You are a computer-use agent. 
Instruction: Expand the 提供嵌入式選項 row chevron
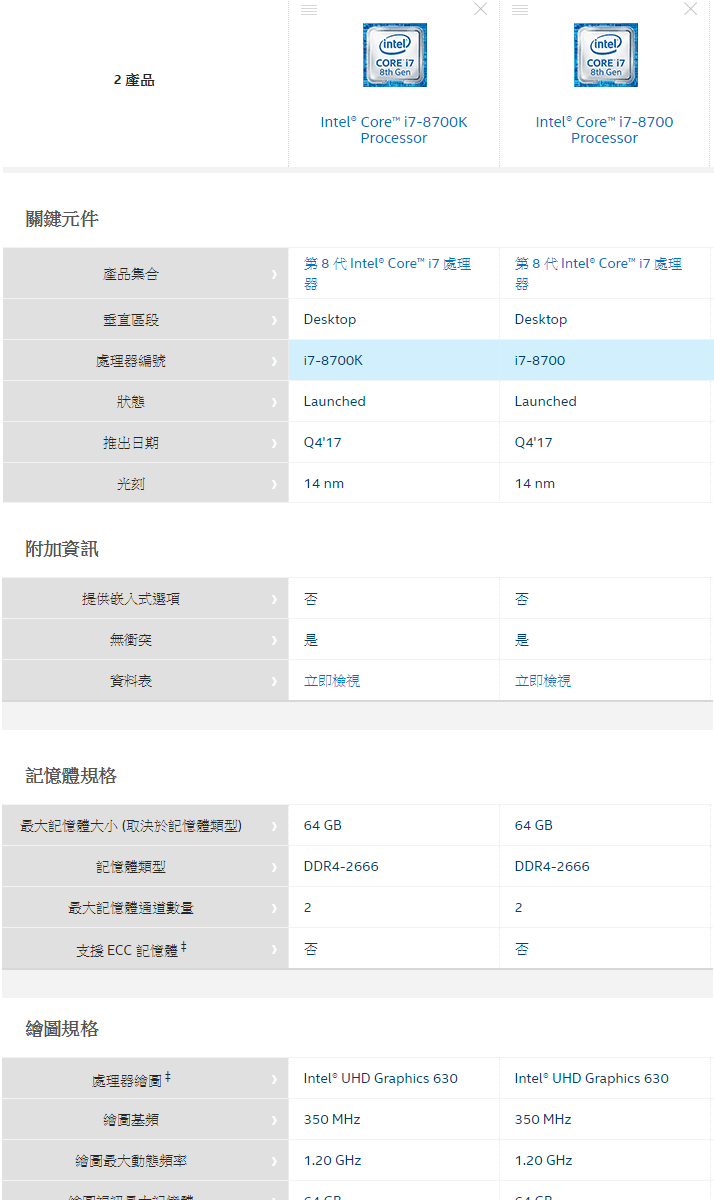click(274, 599)
